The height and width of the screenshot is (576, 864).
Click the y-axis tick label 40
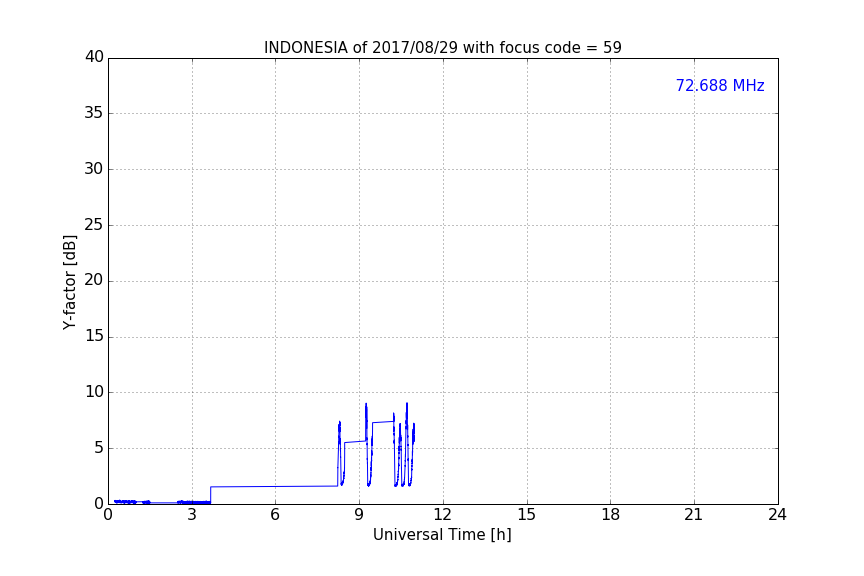click(94, 57)
